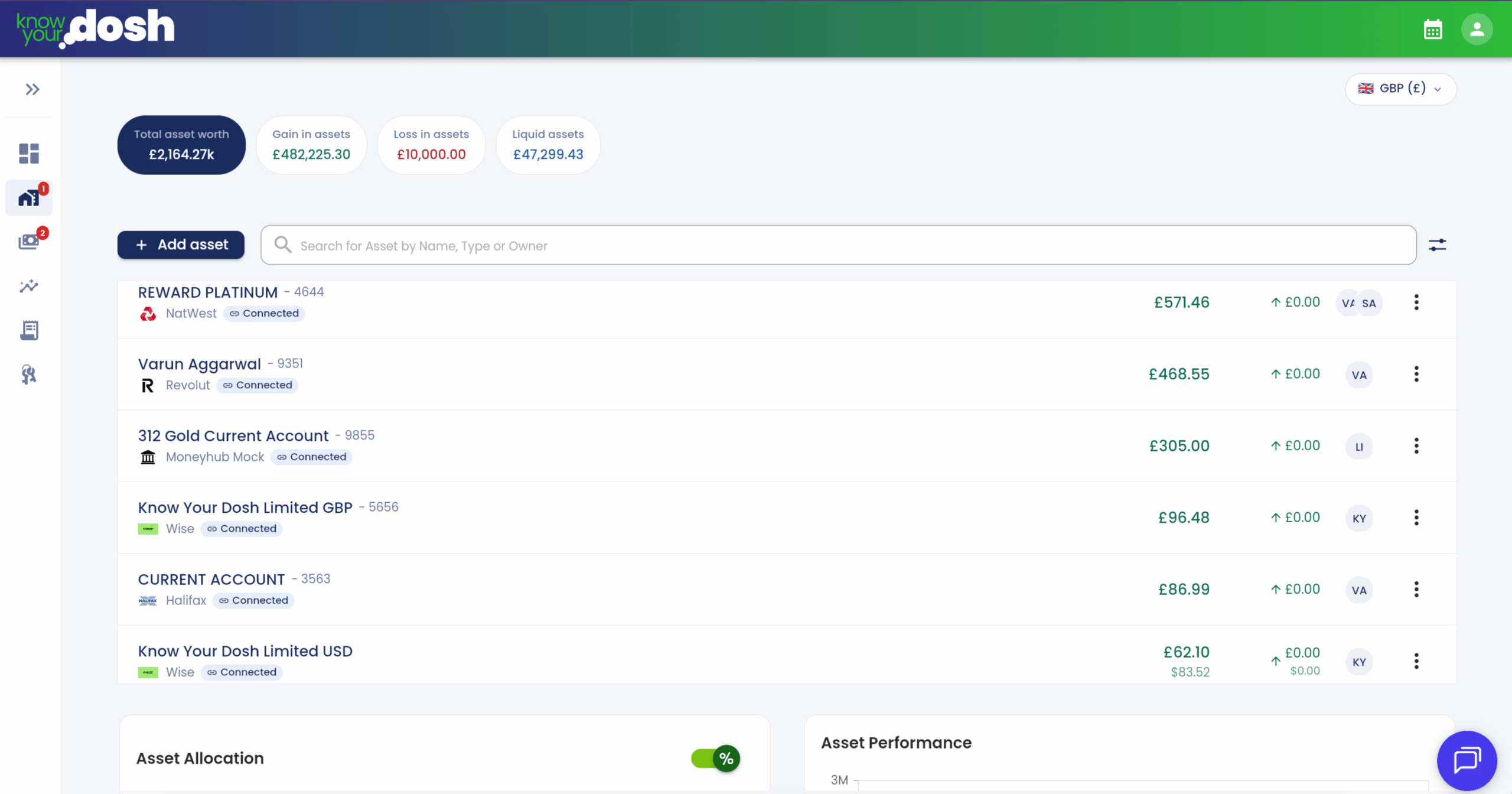
Task: Open Know Your Dosh Limited GBP account
Action: pos(787,518)
